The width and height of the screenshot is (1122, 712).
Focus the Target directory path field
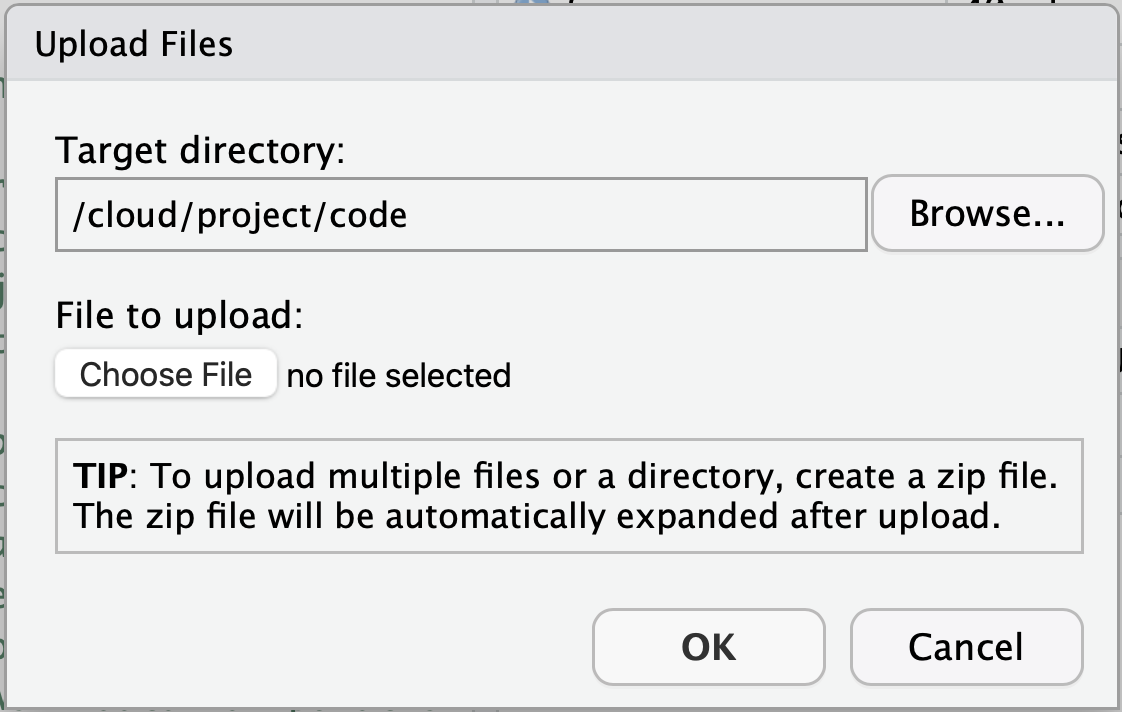(462, 215)
